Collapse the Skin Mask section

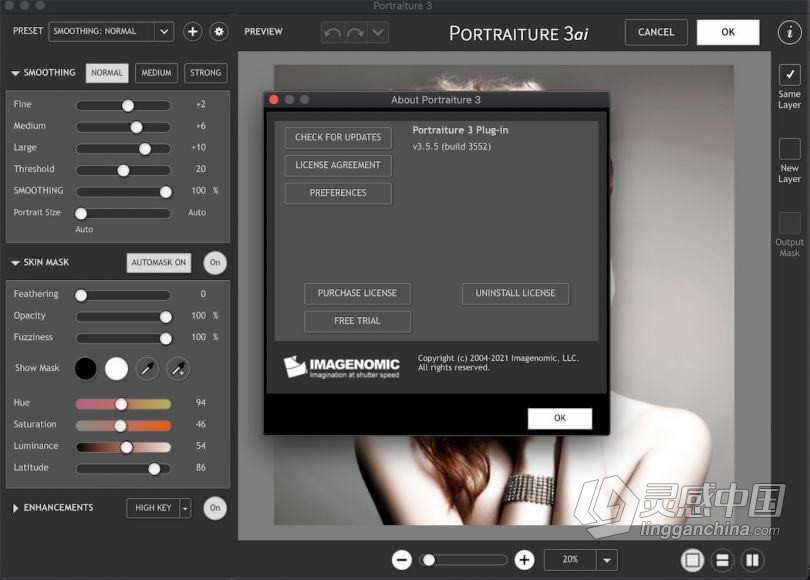click(x=13, y=262)
